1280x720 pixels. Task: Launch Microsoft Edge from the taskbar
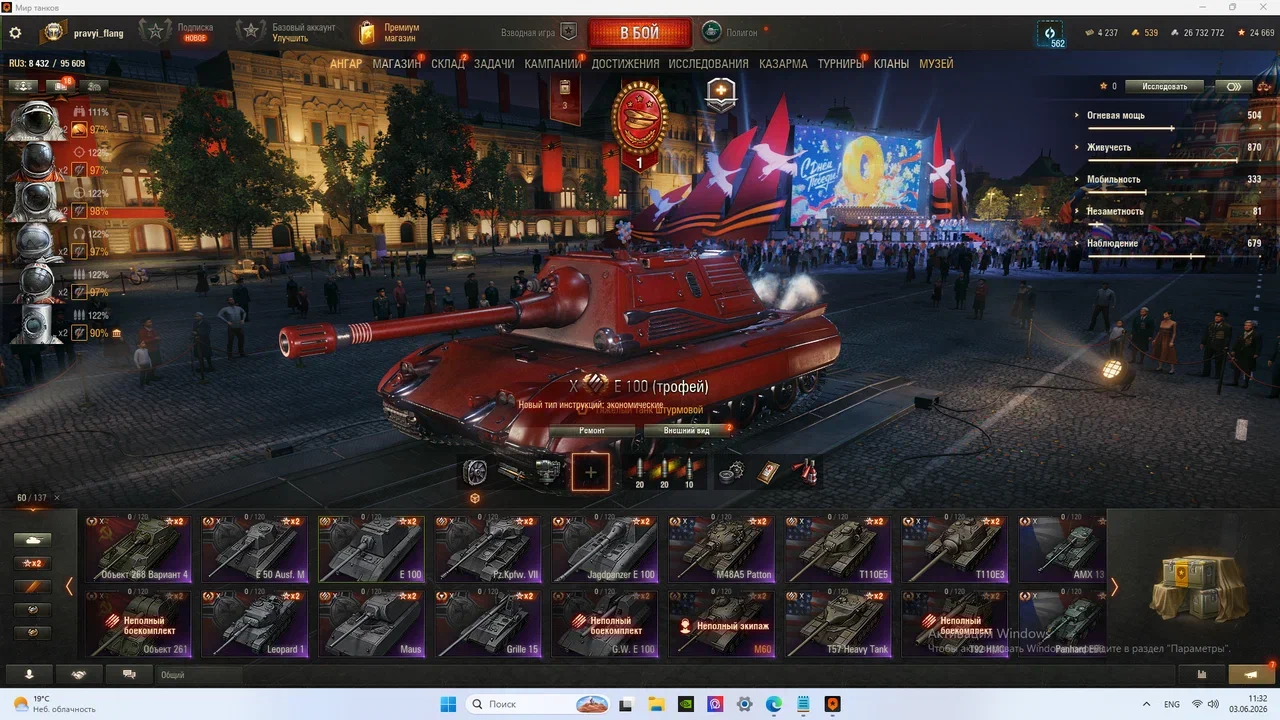[774, 704]
